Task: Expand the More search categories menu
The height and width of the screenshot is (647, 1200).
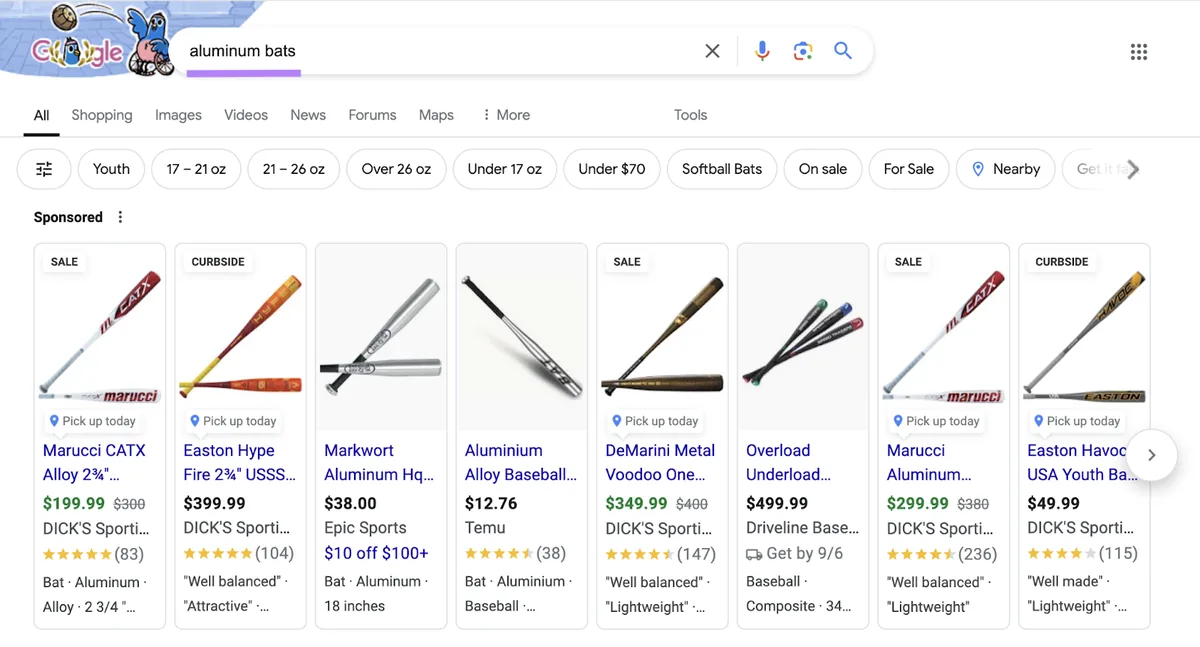Action: 506,115
